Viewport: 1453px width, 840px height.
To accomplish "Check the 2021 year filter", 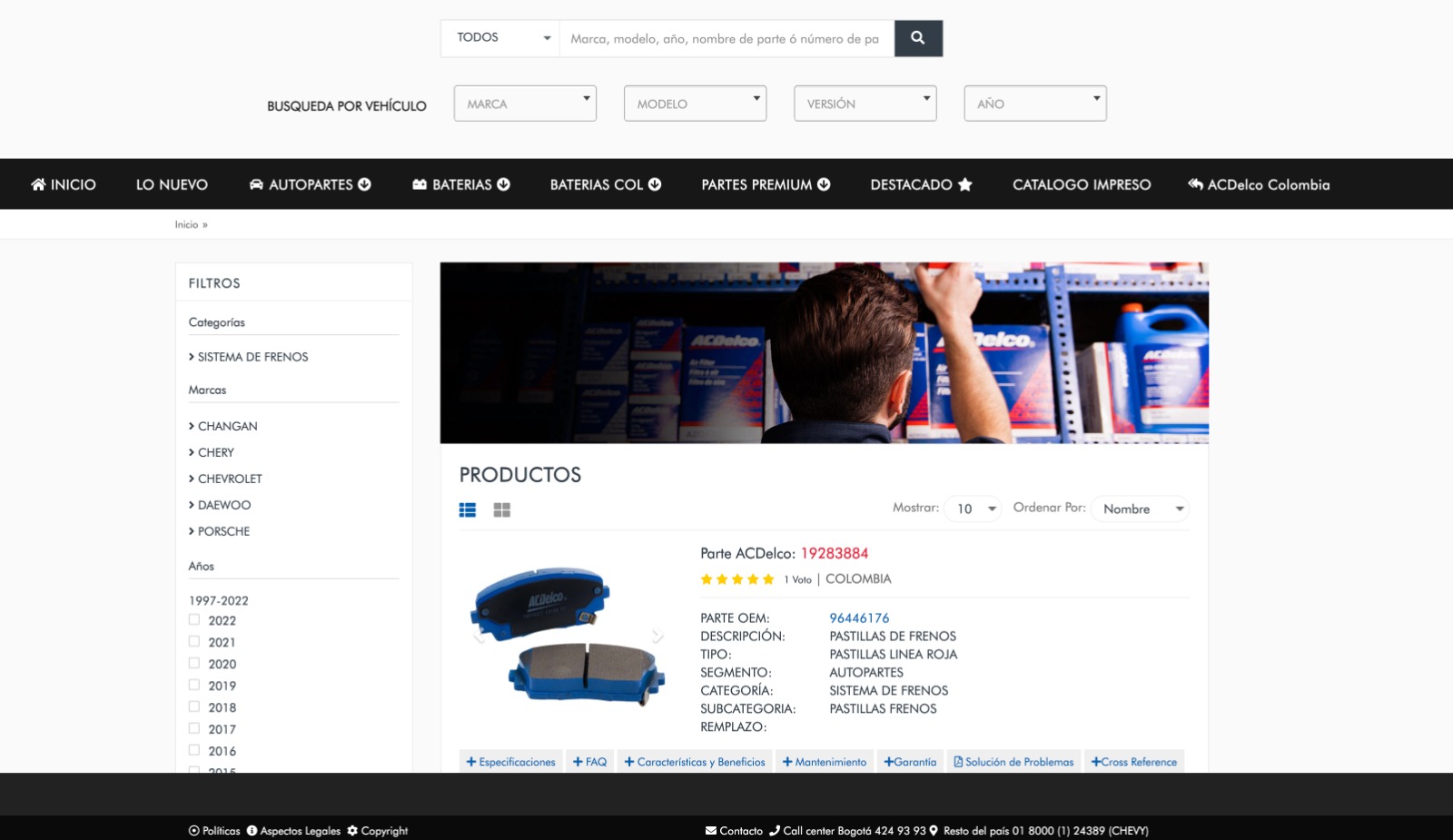I will coord(193,642).
